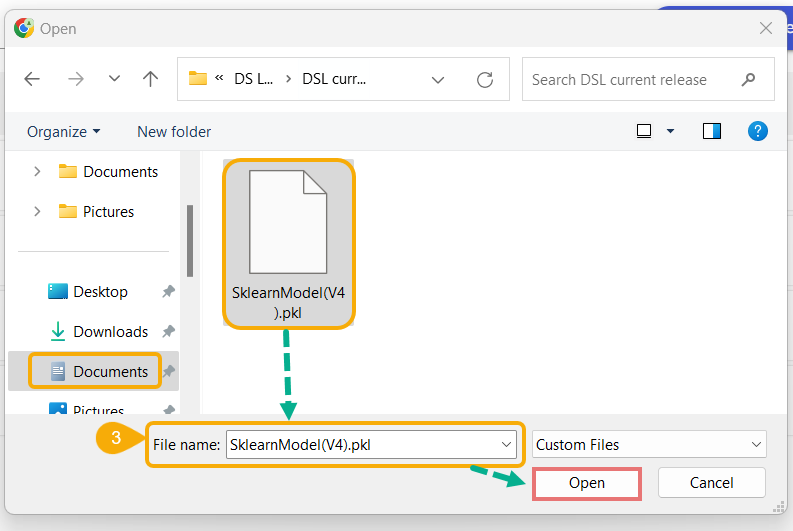
Task: Open the Custom Files type dropdown
Action: pyautogui.click(x=649, y=445)
